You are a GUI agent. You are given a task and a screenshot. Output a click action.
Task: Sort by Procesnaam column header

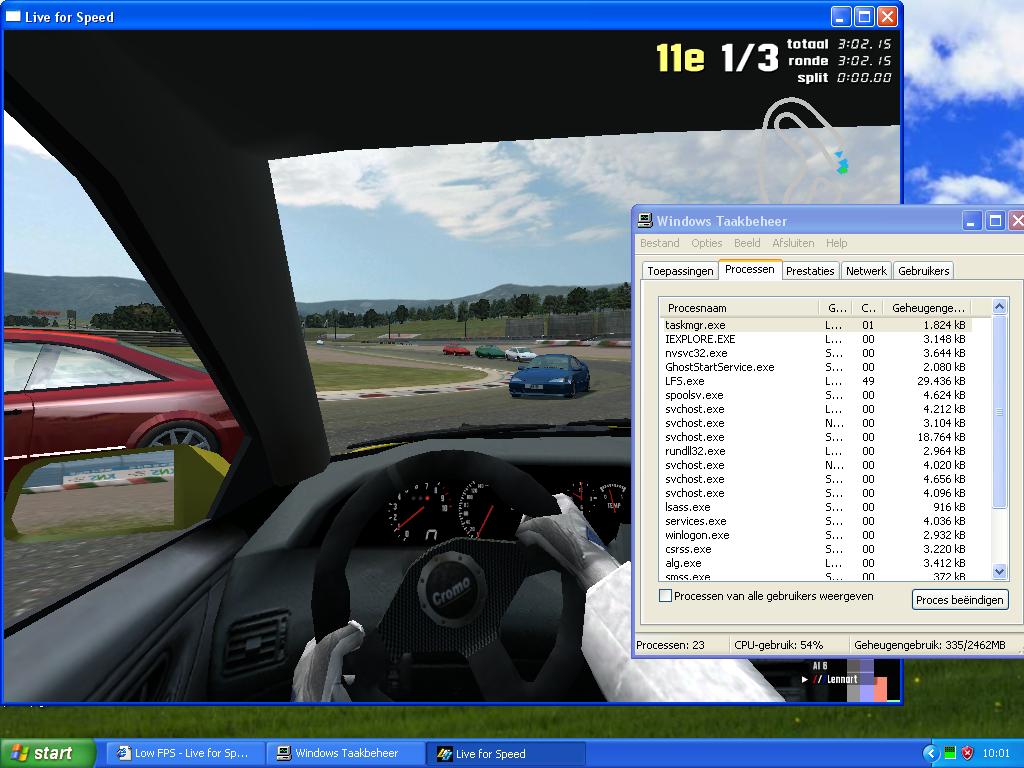point(739,308)
